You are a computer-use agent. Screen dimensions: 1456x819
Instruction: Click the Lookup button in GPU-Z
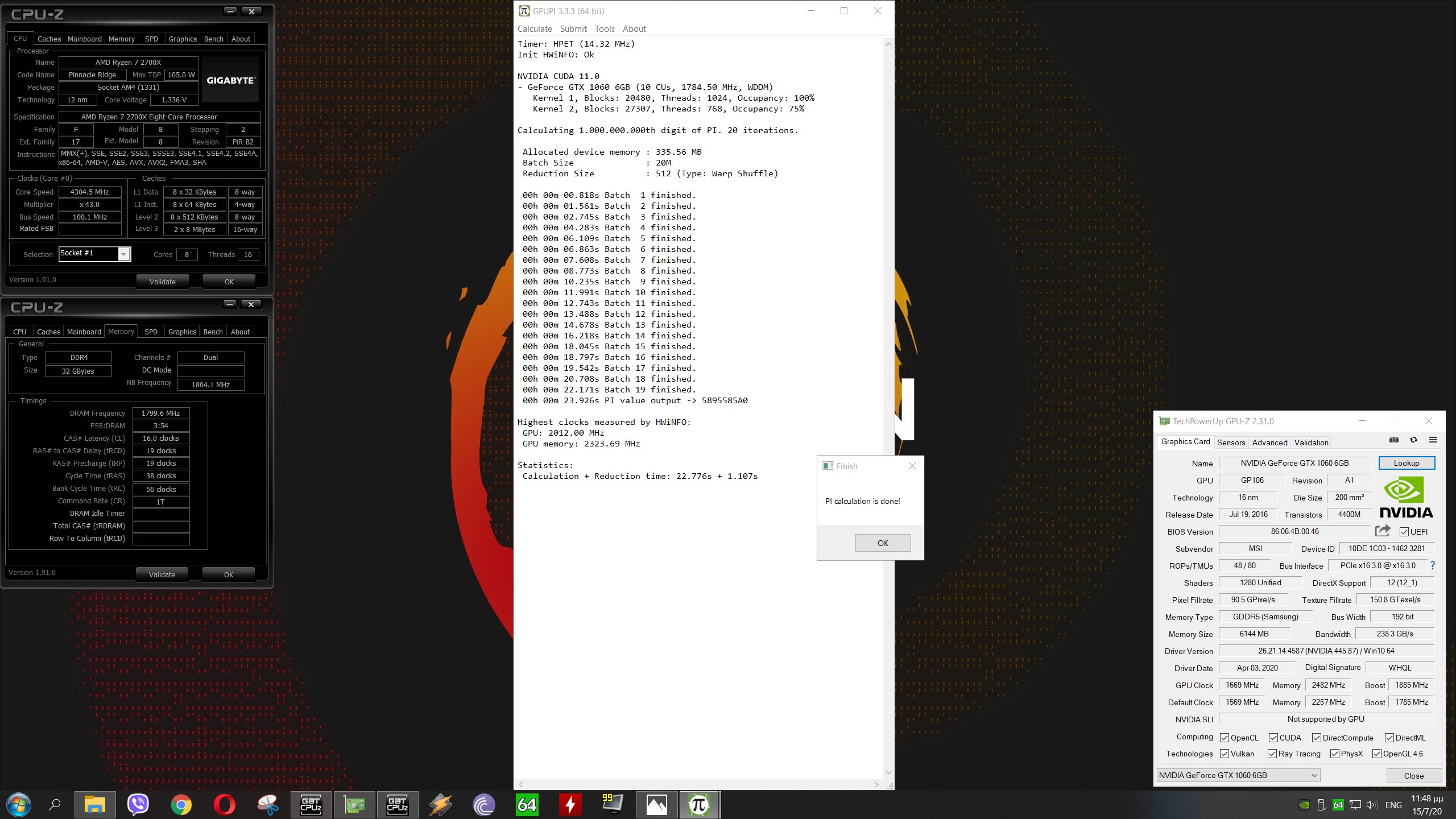coord(1407,463)
